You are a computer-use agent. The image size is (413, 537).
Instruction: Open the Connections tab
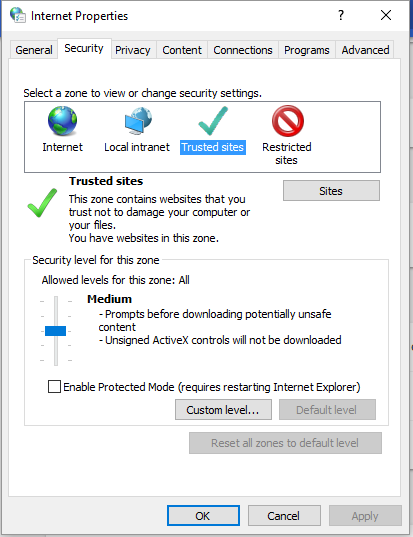(x=243, y=50)
